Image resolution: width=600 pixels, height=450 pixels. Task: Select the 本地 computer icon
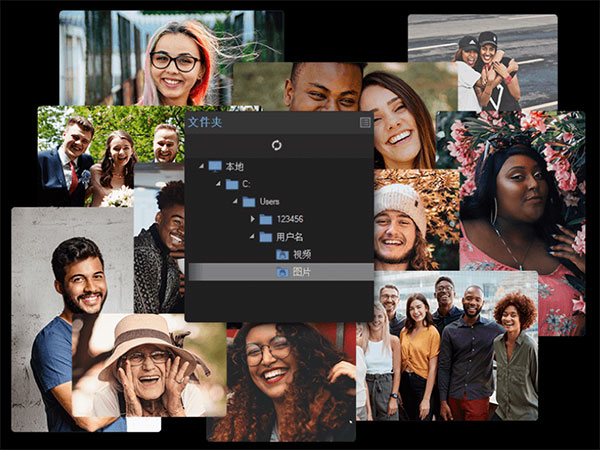point(215,166)
